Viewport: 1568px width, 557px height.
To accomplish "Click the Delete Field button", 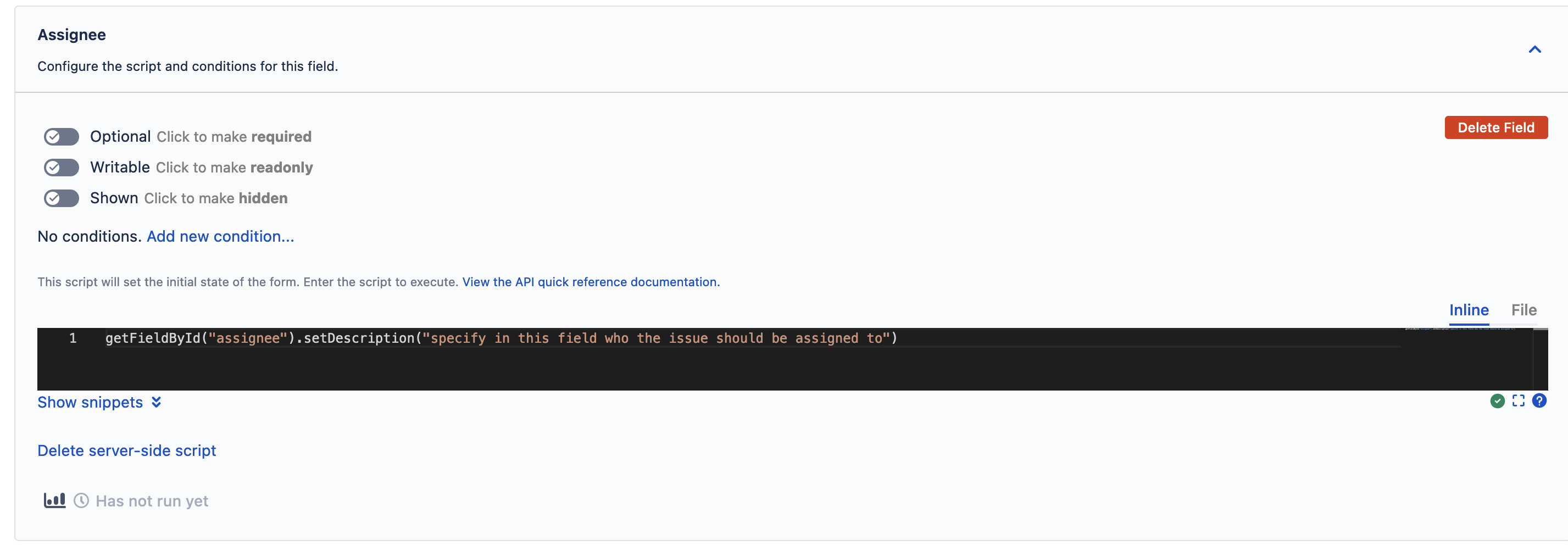I will pyautogui.click(x=1495, y=127).
